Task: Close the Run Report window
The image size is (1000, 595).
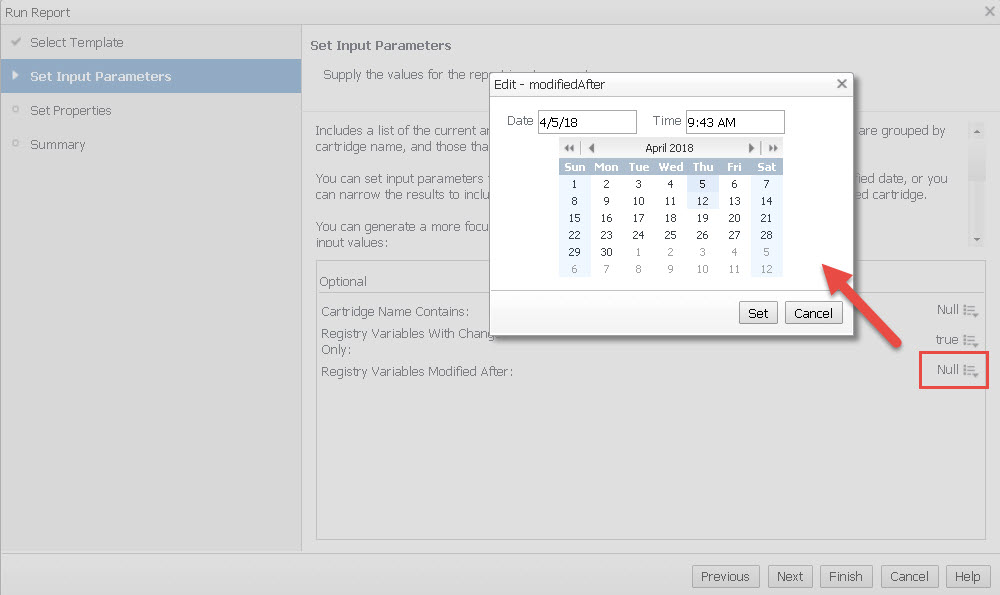Action: pyautogui.click(x=989, y=12)
